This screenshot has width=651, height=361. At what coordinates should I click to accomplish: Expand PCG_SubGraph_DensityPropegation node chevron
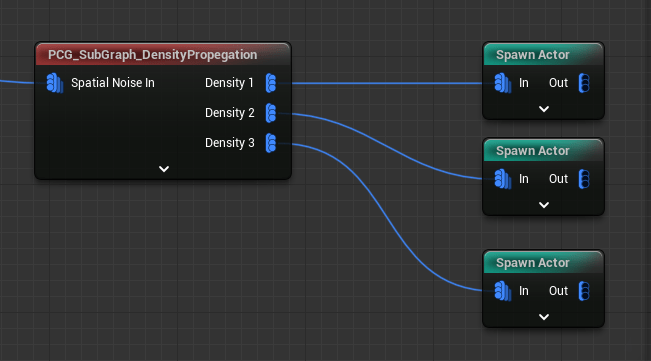click(164, 169)
